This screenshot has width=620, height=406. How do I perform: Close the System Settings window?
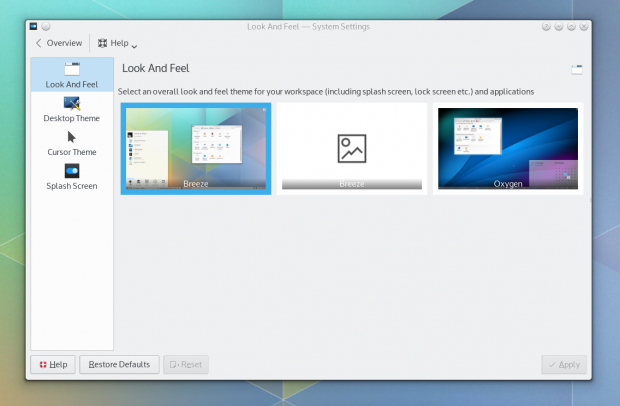584,26
